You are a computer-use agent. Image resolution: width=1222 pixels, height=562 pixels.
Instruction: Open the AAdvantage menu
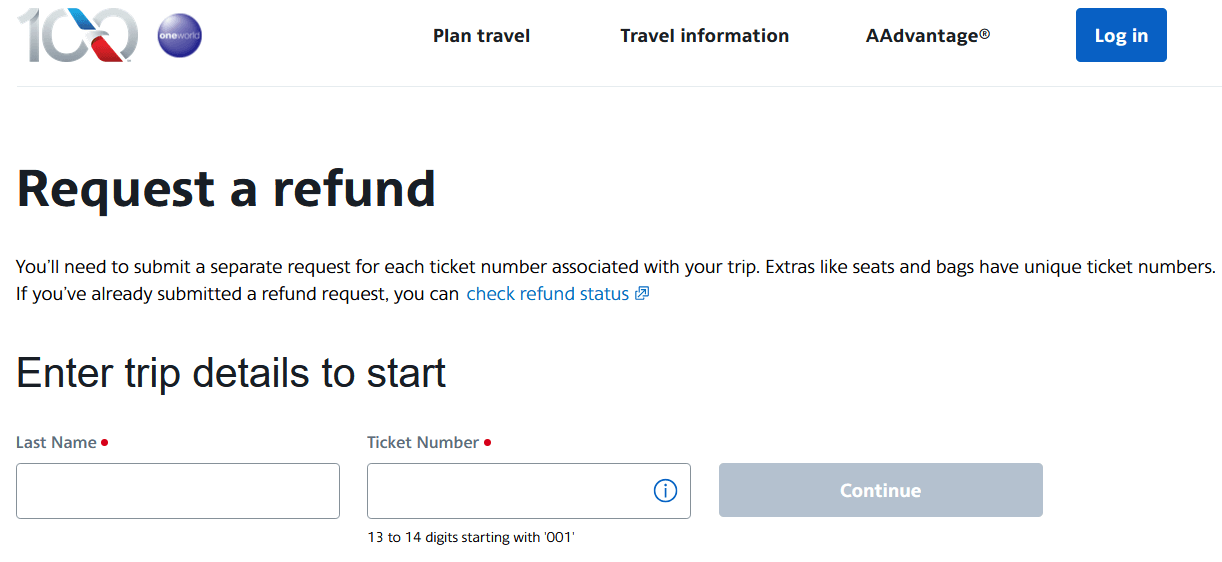pos(927,36)
